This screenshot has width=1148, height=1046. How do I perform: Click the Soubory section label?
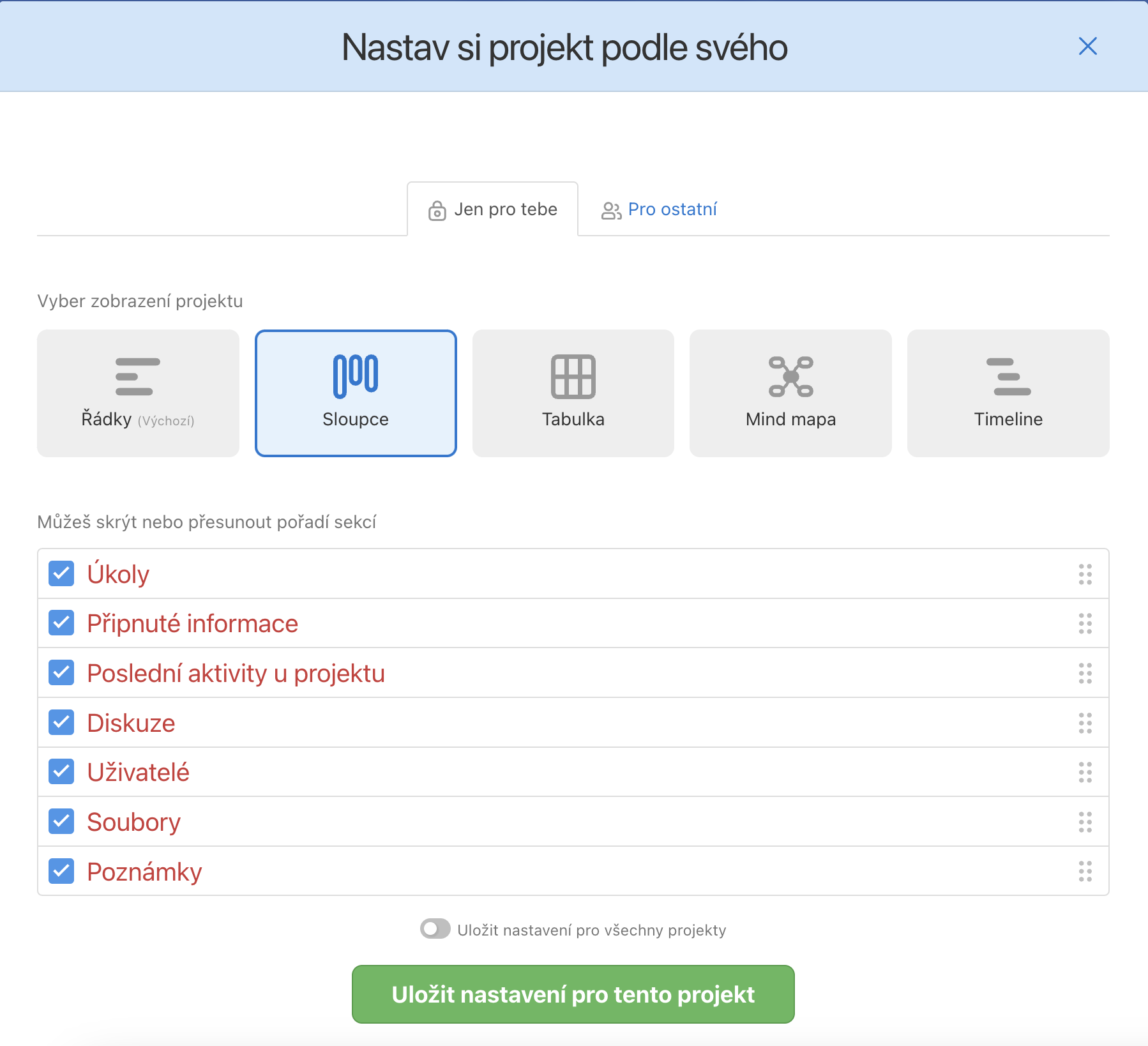click(134, 822)
